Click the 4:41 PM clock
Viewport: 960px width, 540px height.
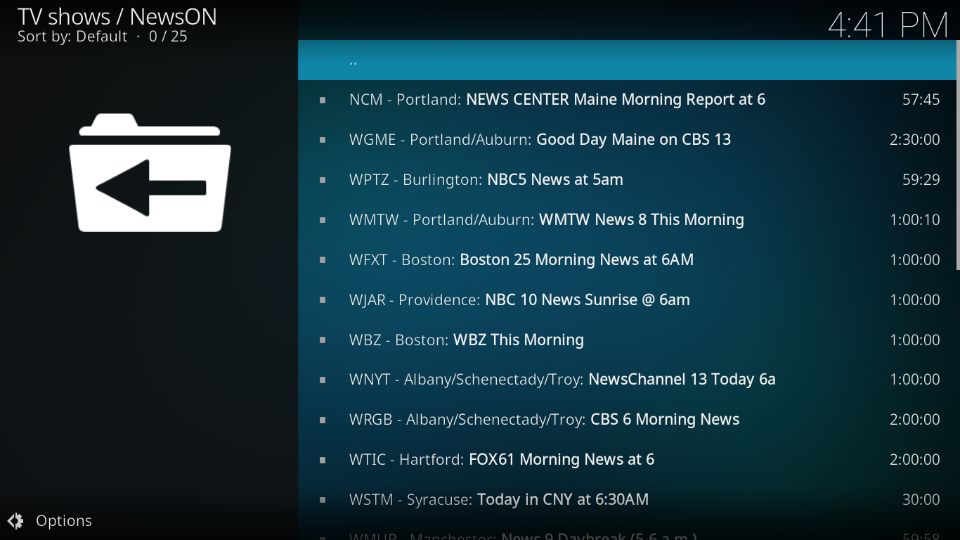click(x=888, y=25)
